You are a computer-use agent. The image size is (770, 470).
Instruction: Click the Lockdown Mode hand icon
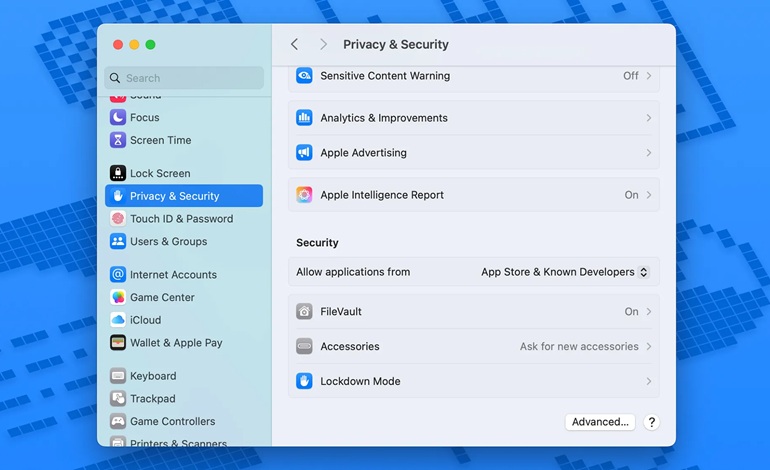pos(304,381)
